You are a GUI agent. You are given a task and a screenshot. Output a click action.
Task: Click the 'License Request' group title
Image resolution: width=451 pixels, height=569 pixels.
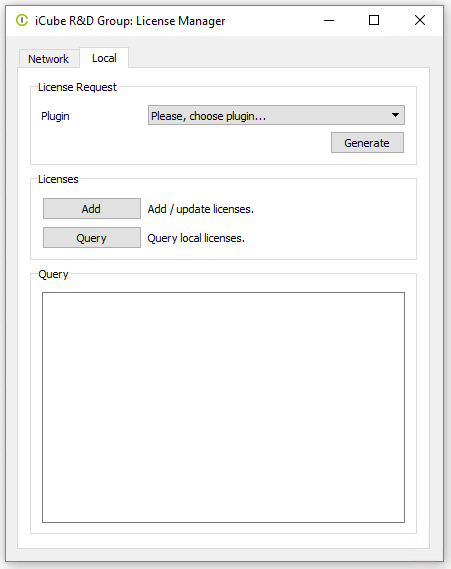point(77,87)
